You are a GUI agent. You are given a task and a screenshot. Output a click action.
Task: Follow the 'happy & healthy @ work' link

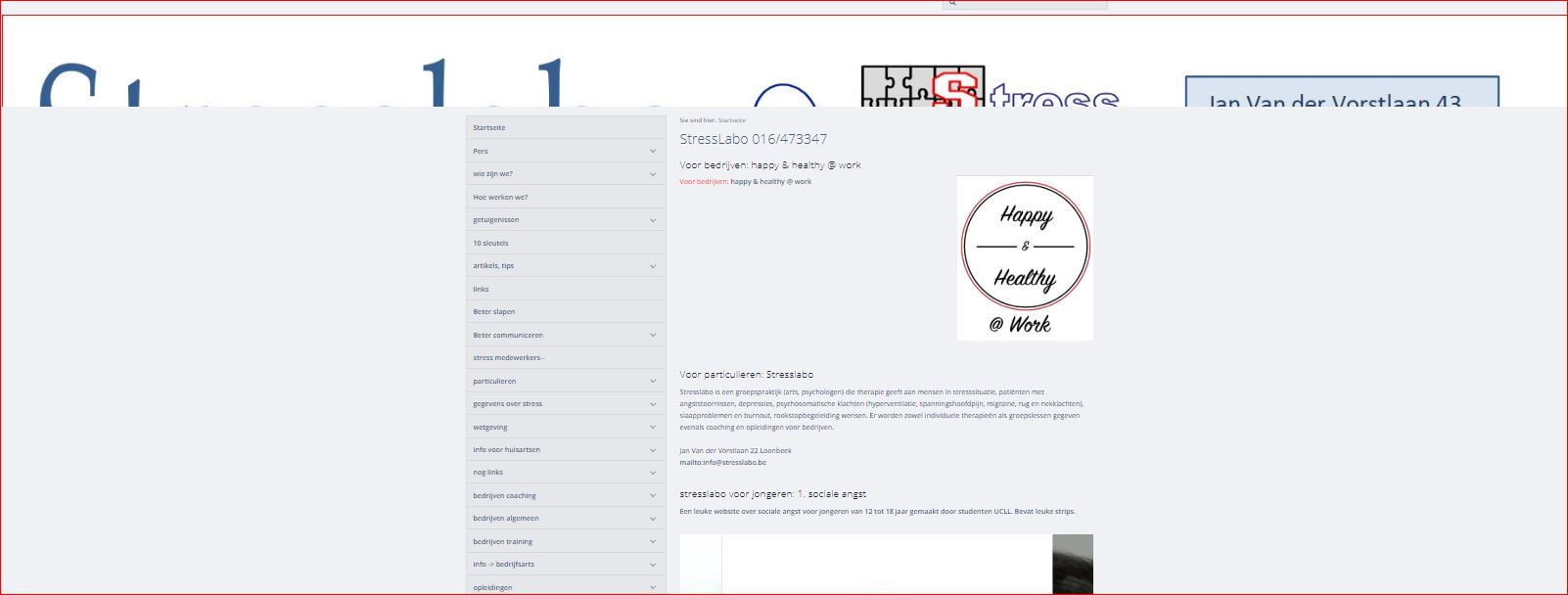coord(770,182)
